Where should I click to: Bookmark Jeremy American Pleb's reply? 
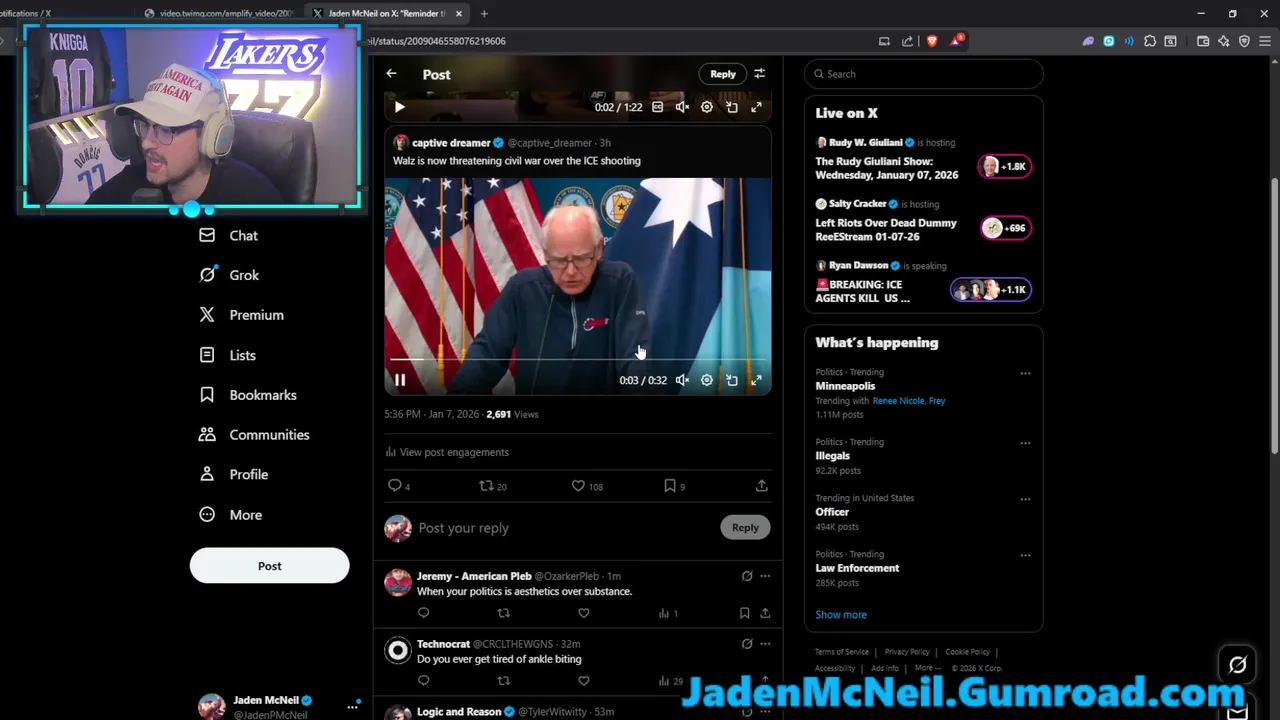pos(744,613)
